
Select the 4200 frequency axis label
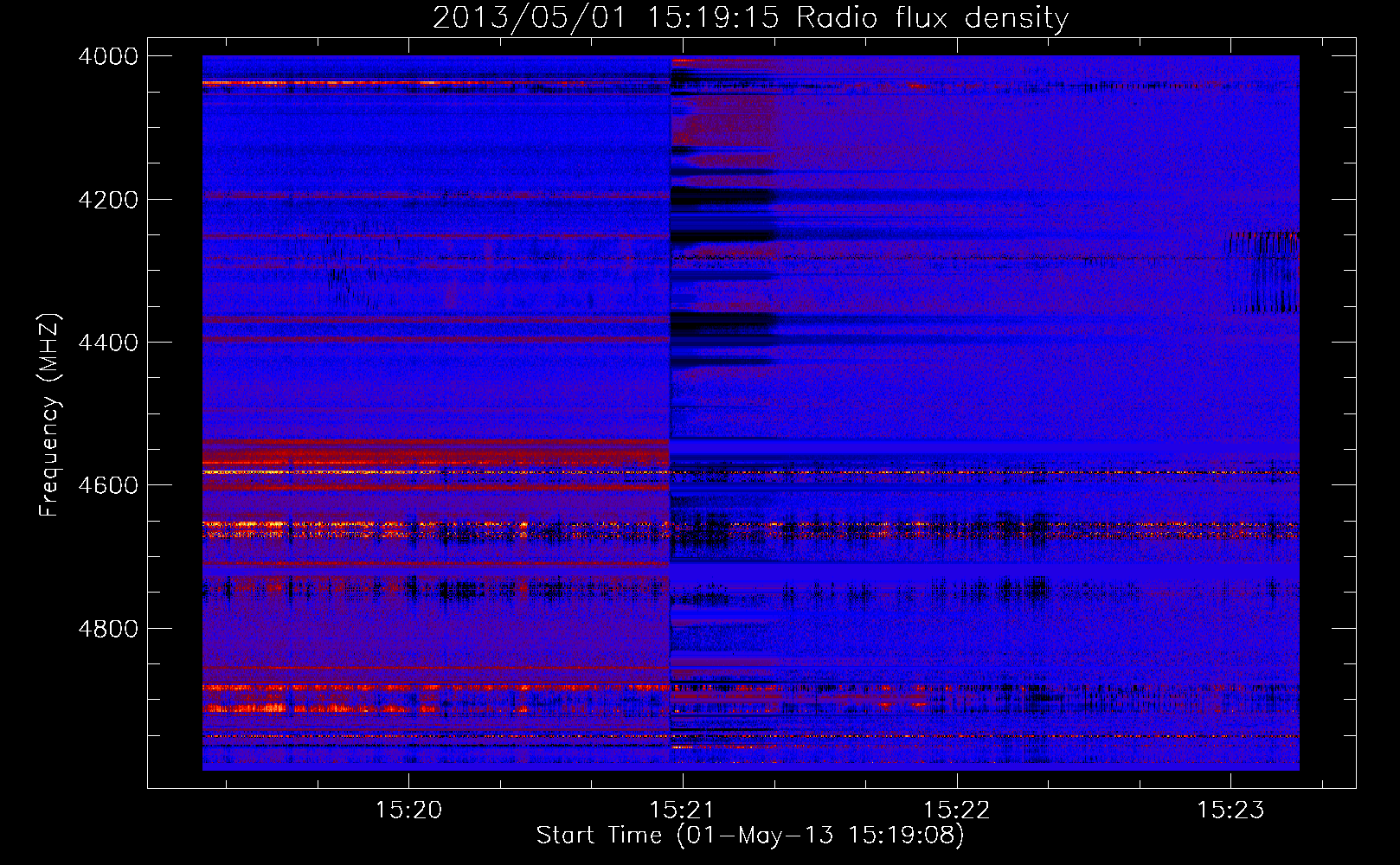pos(108,200)
